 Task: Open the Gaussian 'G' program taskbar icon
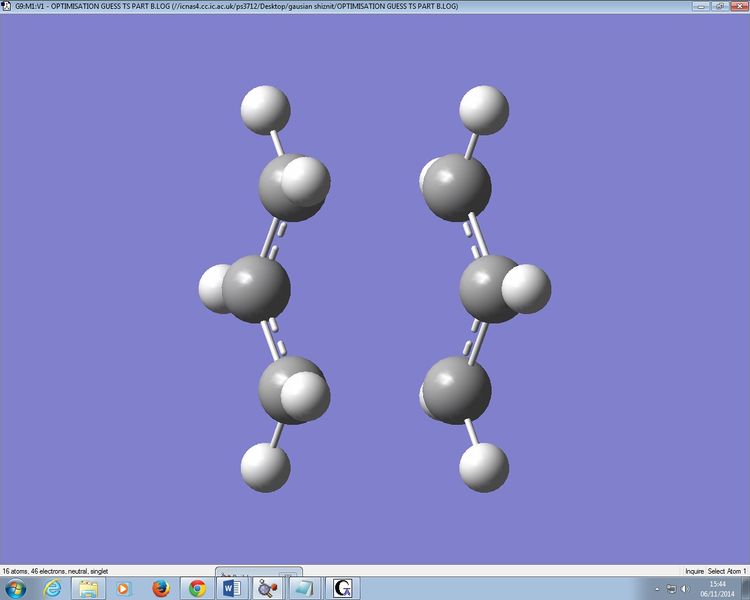[x=343, y=588]
